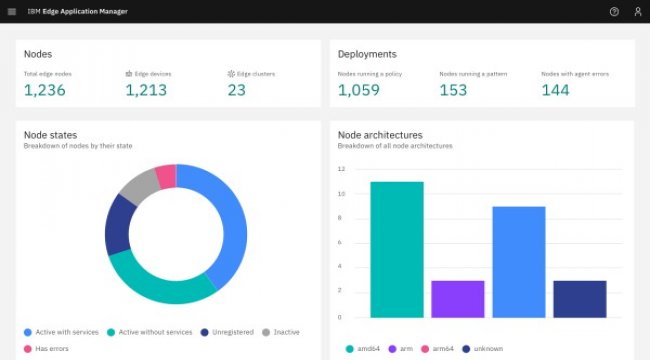Toggle the Active with services legend item
This screenshot has width=650, height=360.
click(x=61, y=332)
